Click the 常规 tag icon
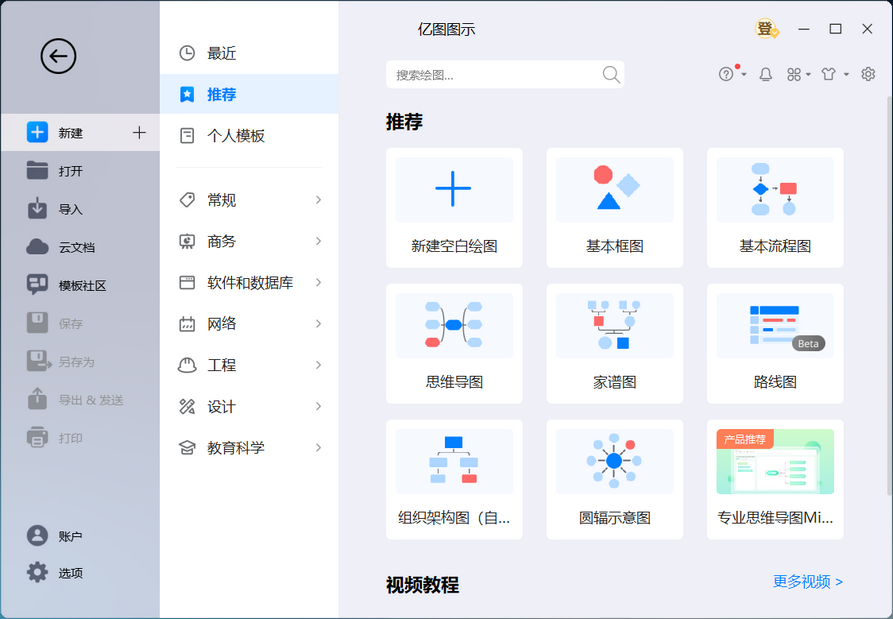Image resolution: width=893 pixels, height=619 pixels. click(187, 200)
